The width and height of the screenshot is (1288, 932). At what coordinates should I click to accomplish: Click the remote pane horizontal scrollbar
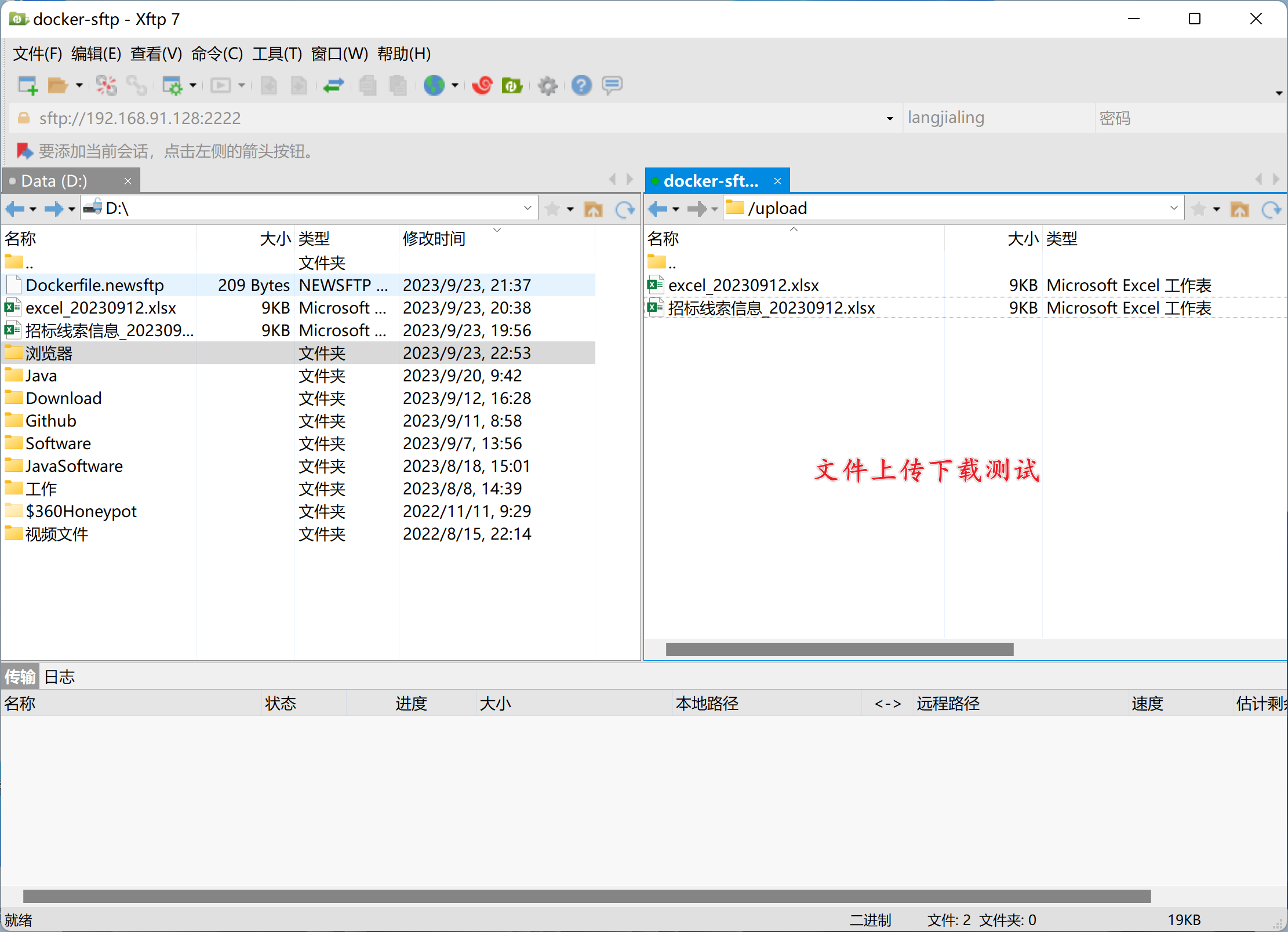[839, 649]
